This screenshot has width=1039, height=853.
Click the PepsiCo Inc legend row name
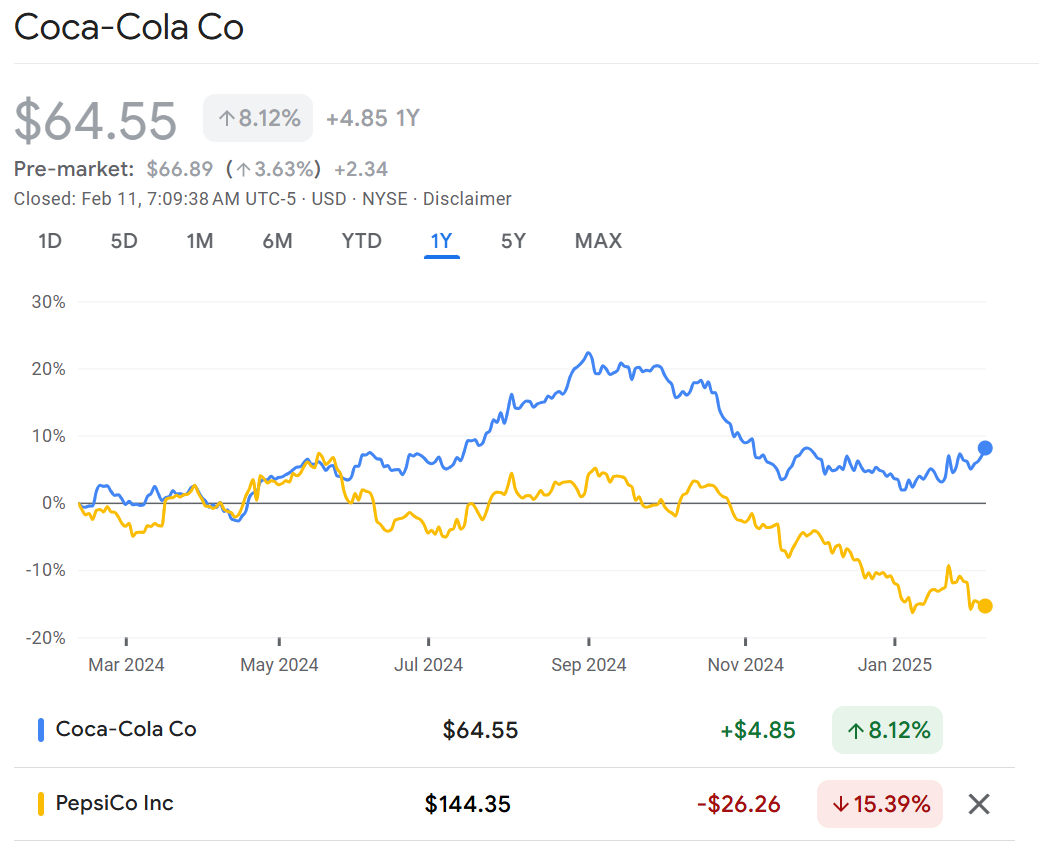[x=115, y=802]
